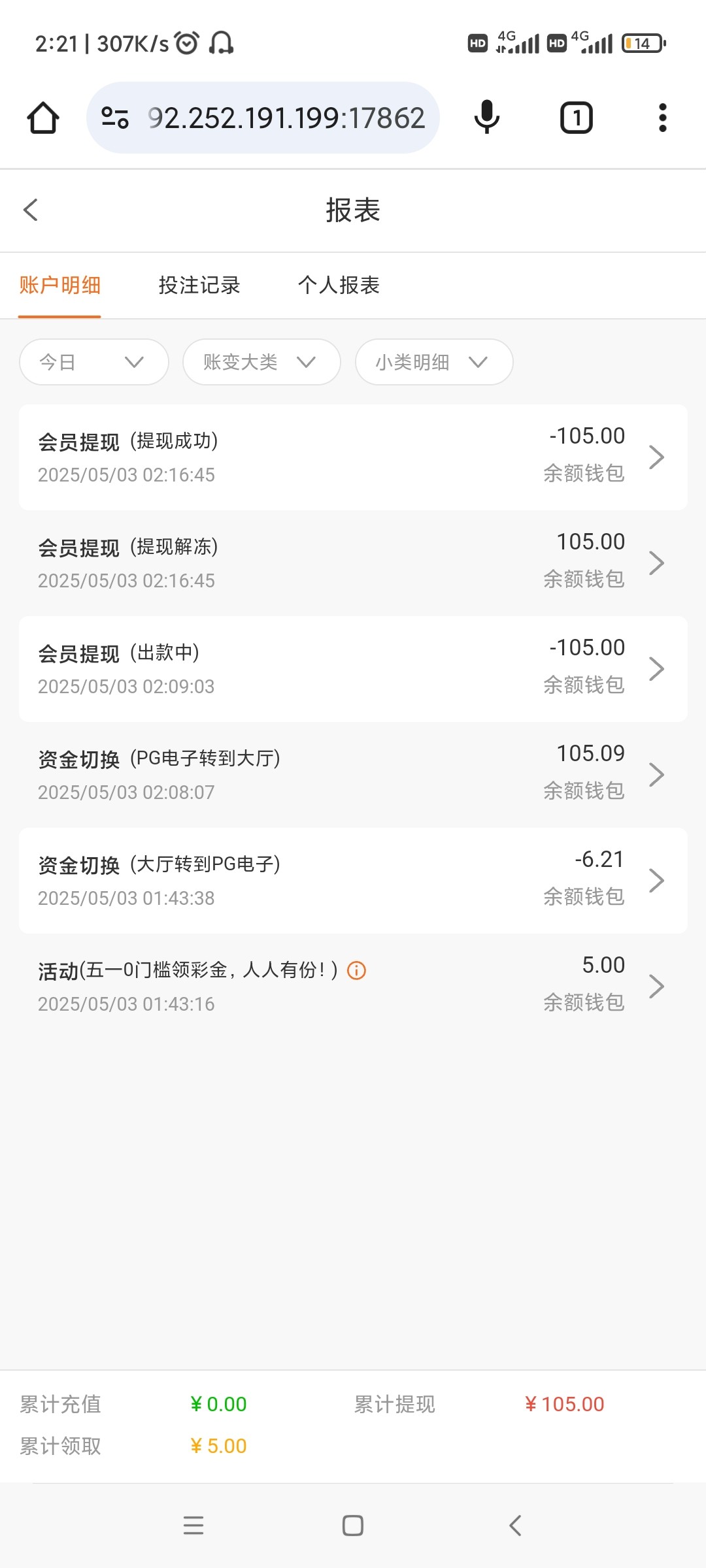Open the 小类明细 subcategory dropdown
The image size is (706, 1568).
(434, 362)
